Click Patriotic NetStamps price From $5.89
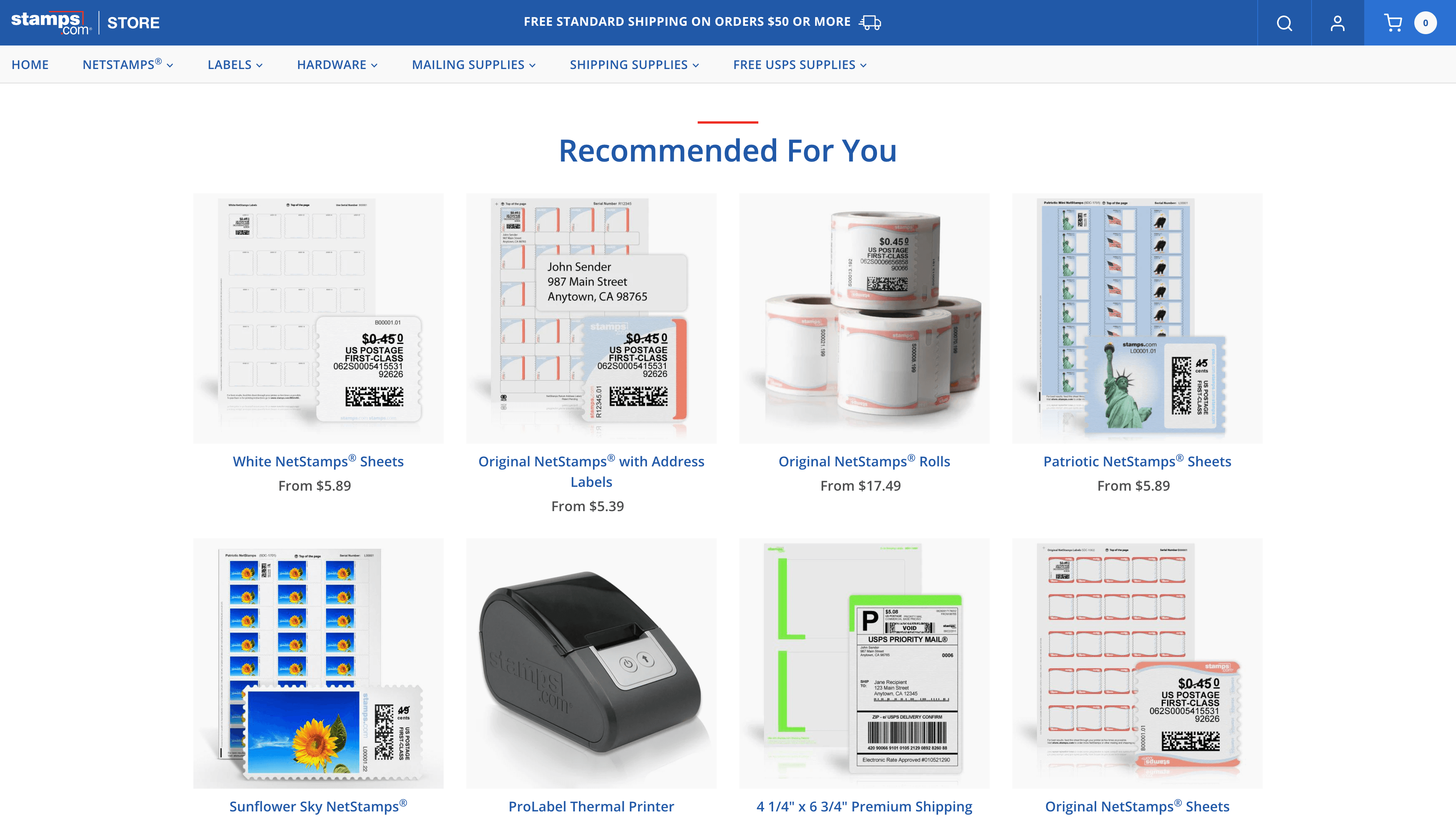This screenshot has height=819, width=1456. [x=1134, y=485]
